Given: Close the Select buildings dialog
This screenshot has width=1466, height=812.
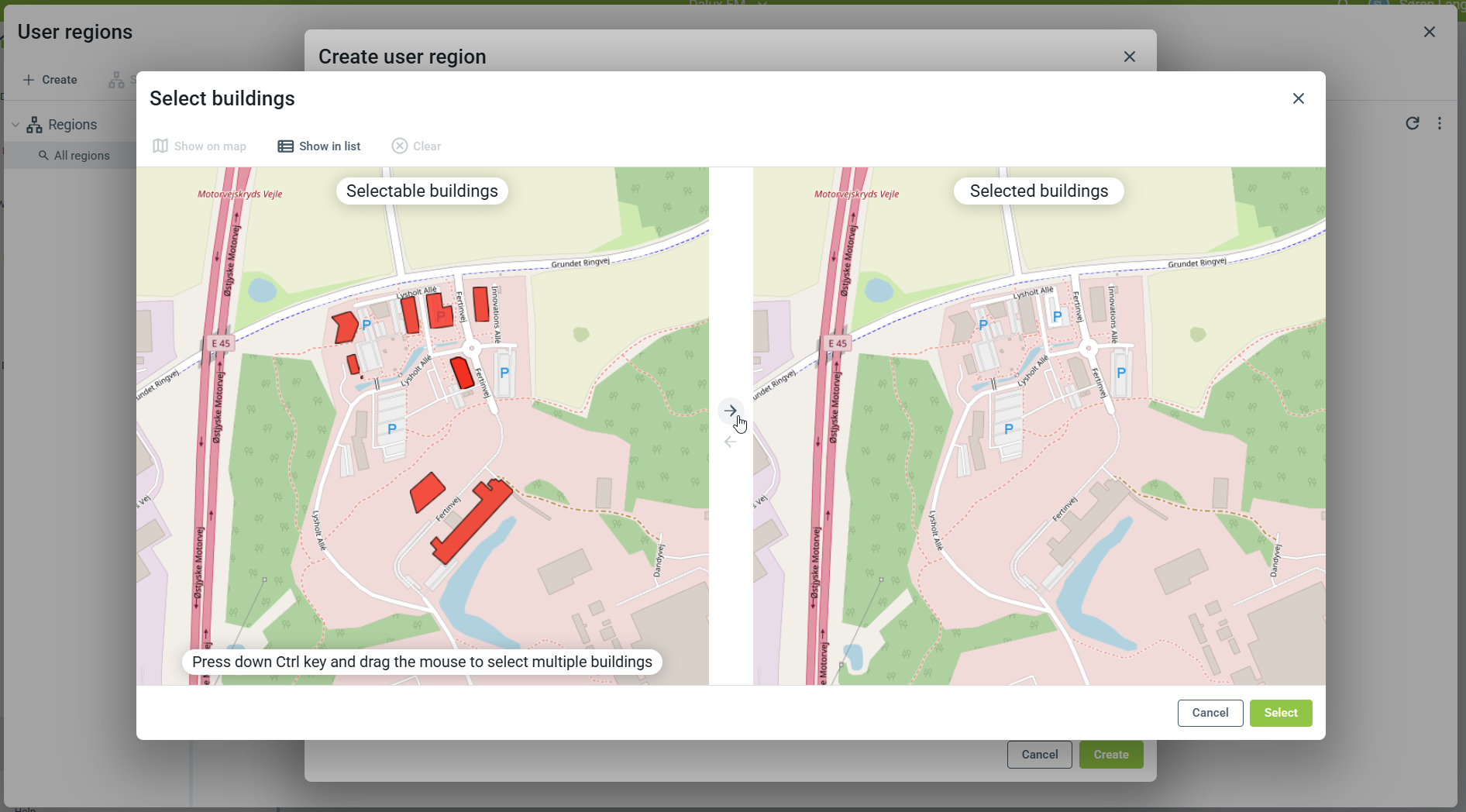Looking at the screenshot, I should tap(1299, 98).
